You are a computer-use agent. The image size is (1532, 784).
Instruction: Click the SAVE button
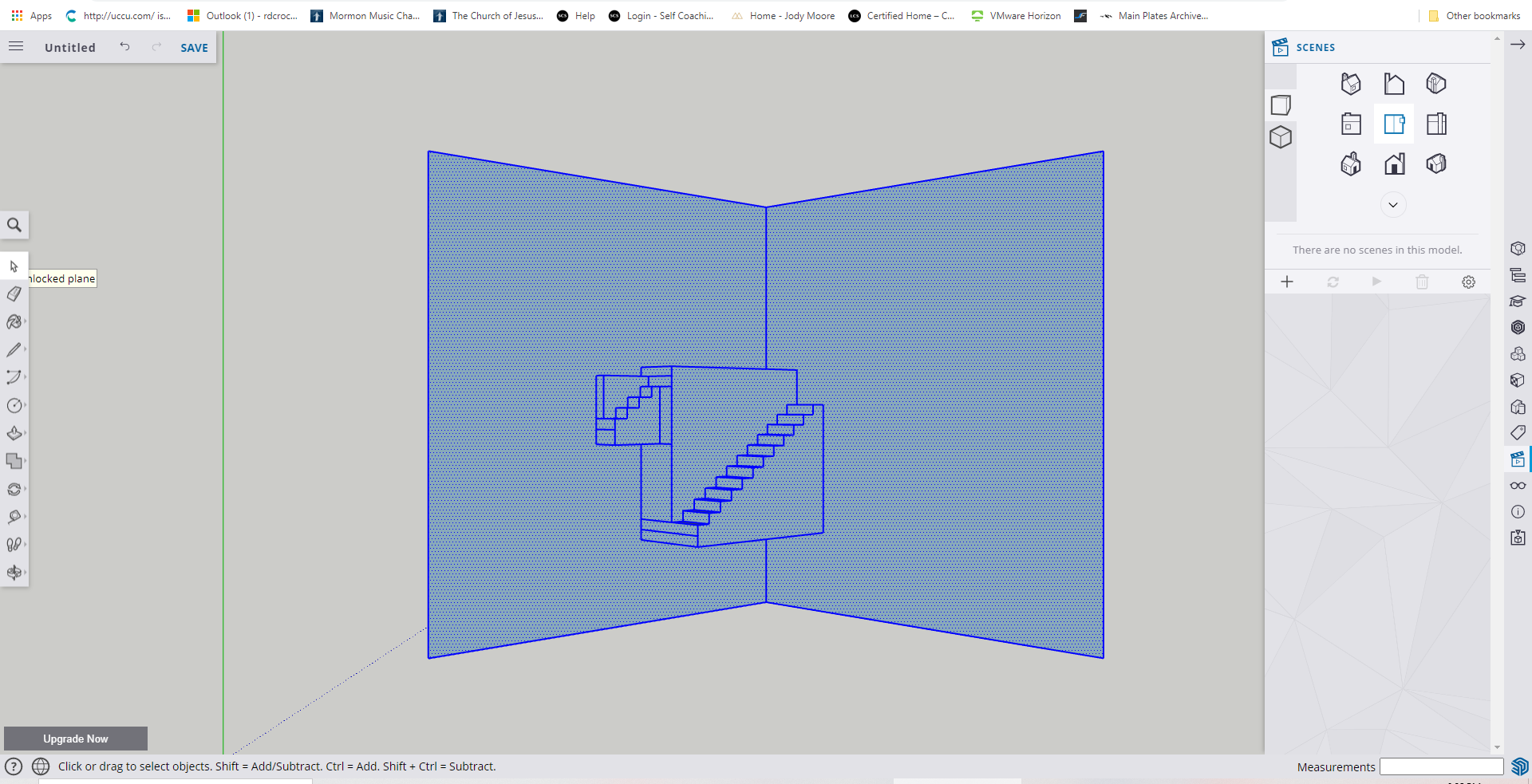click(193, 47)
